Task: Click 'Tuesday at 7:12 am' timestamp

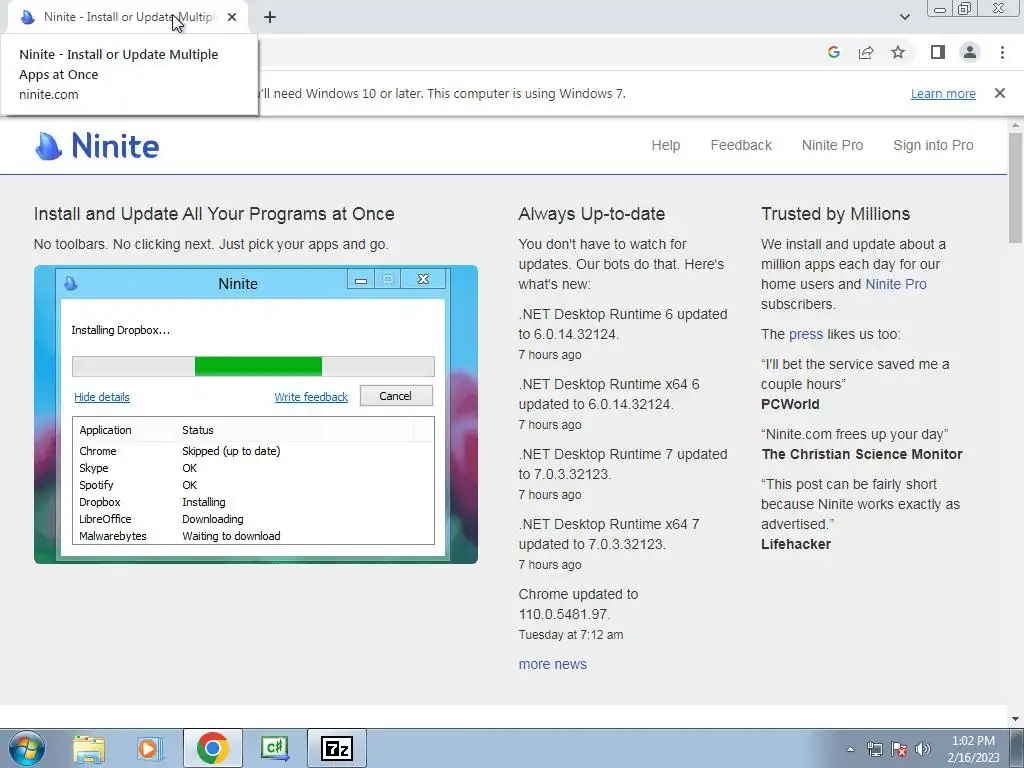Action: [571, 635]
